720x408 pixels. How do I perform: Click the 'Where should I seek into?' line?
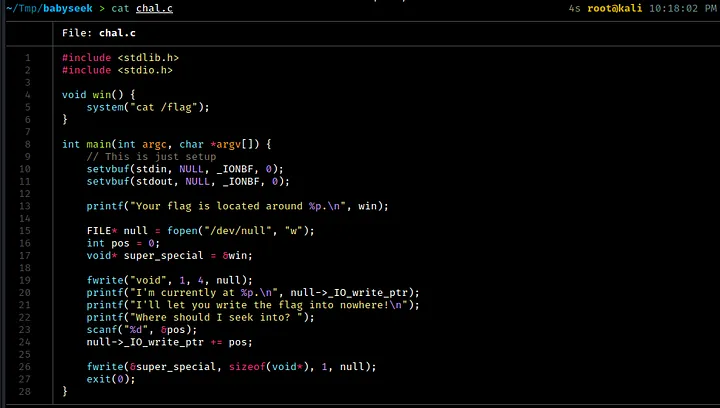(201, 318)
